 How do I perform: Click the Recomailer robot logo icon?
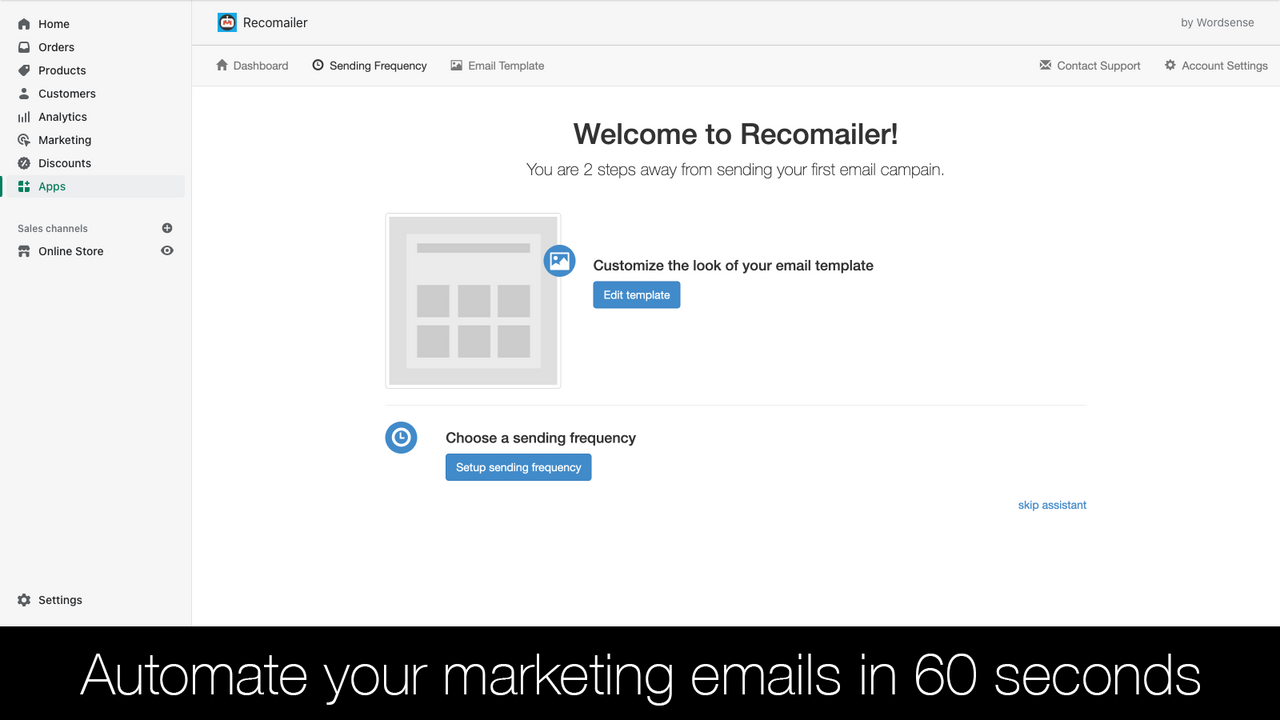(227, 22)
